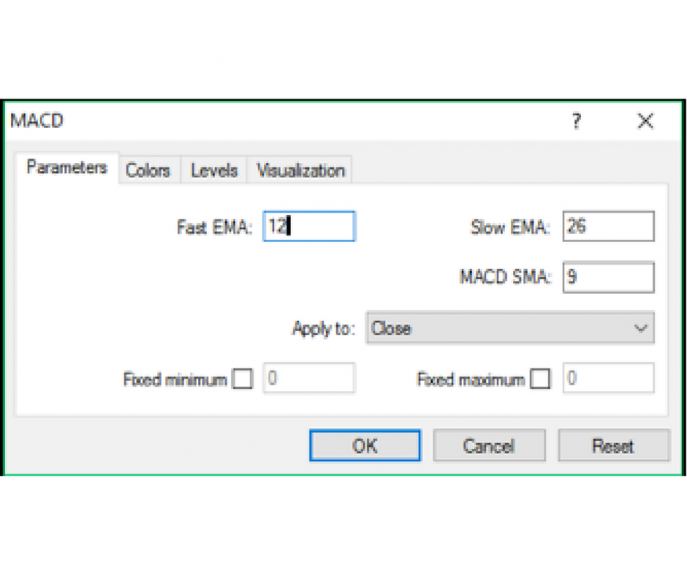Screen dimensions: 687x576
Task: Hit the Reset button
Action: tap(613, 446)
